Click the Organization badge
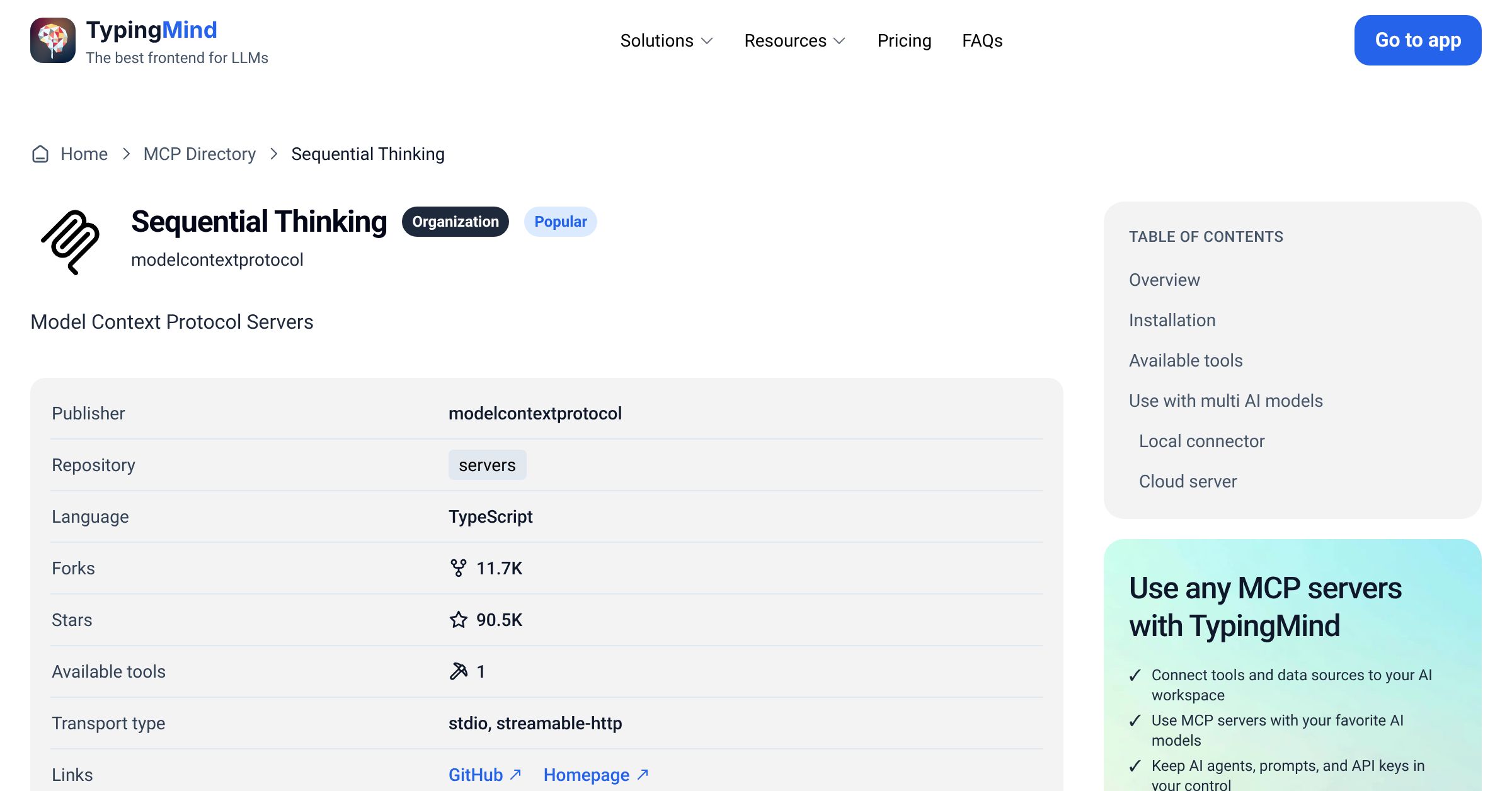Image resolution: width=1512 pixels, height=791 pixels. tap(455, 222)
